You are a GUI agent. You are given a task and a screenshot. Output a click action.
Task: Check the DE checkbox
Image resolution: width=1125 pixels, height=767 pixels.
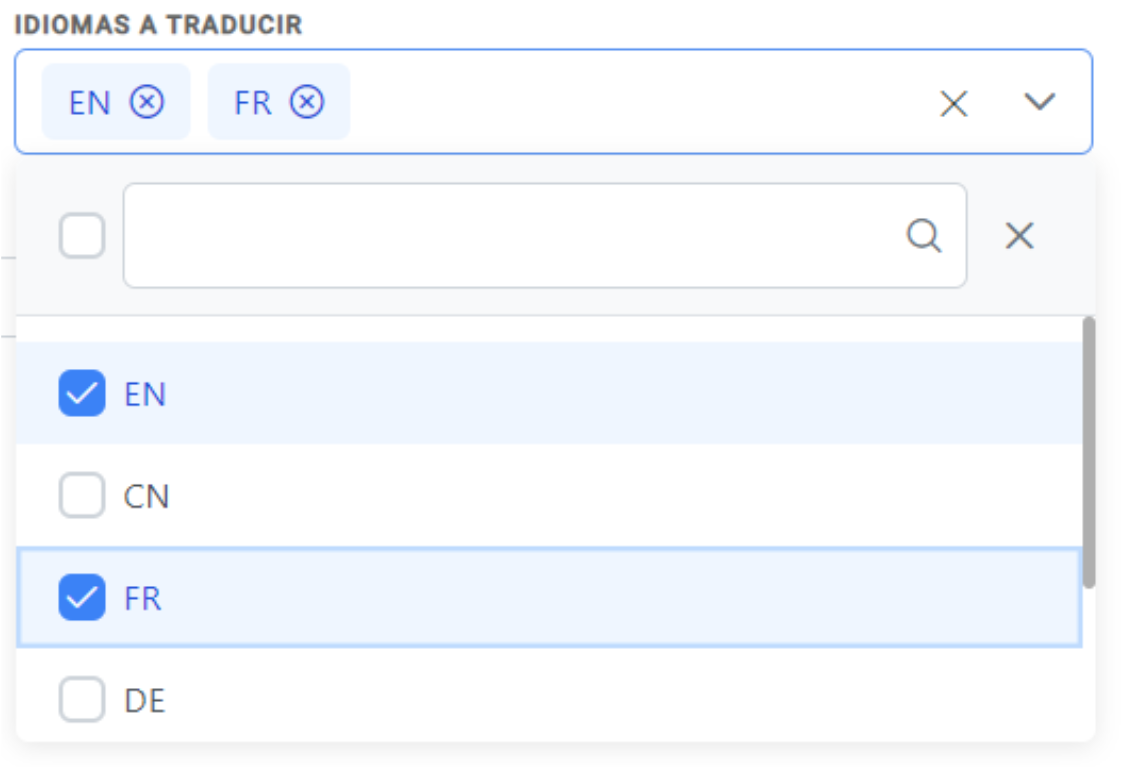click(x=82, y=699)
